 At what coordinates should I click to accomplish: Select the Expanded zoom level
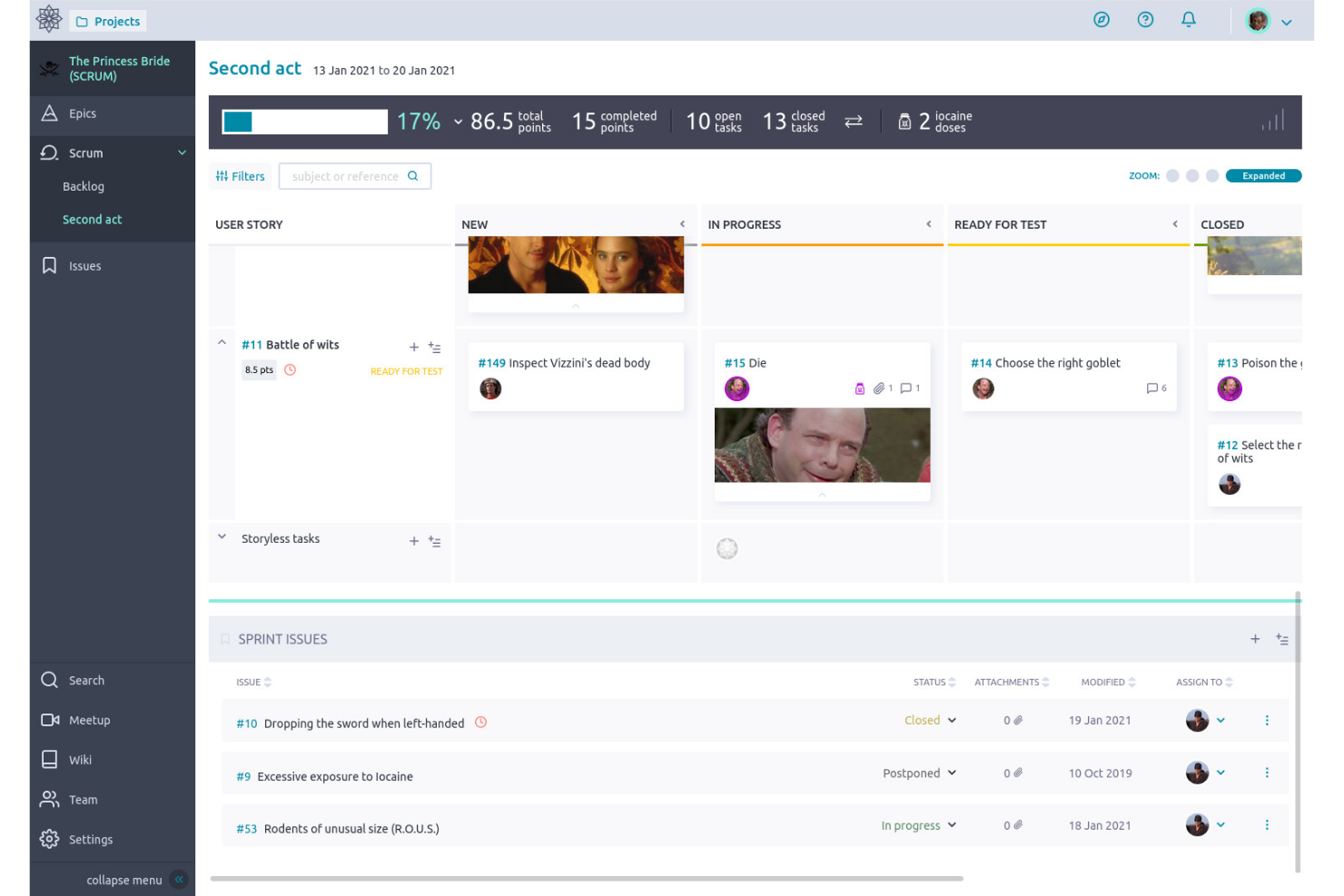tap(1263, 176)
